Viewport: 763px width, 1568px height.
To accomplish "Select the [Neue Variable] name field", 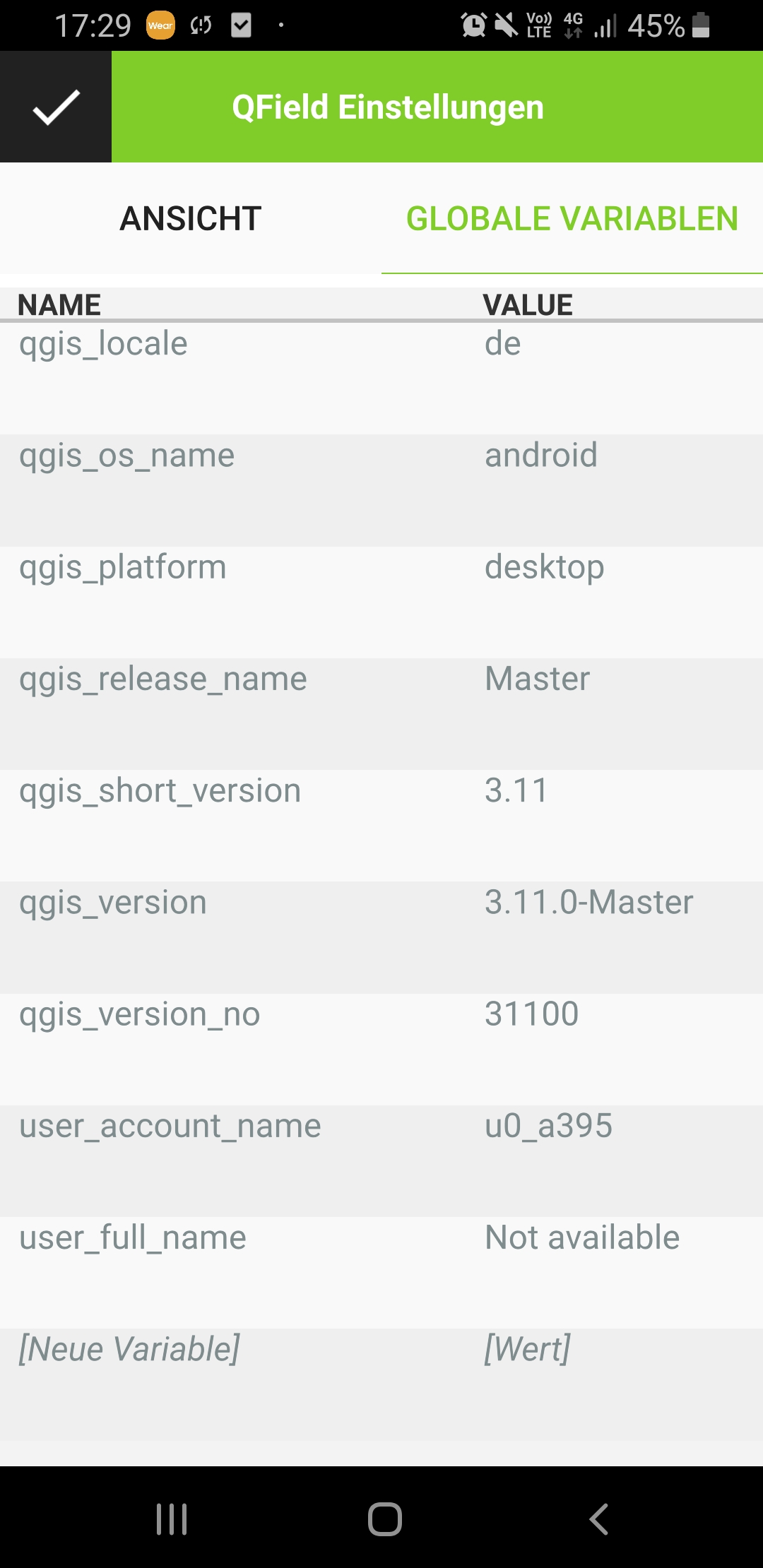I will [x=130, y=1348].
